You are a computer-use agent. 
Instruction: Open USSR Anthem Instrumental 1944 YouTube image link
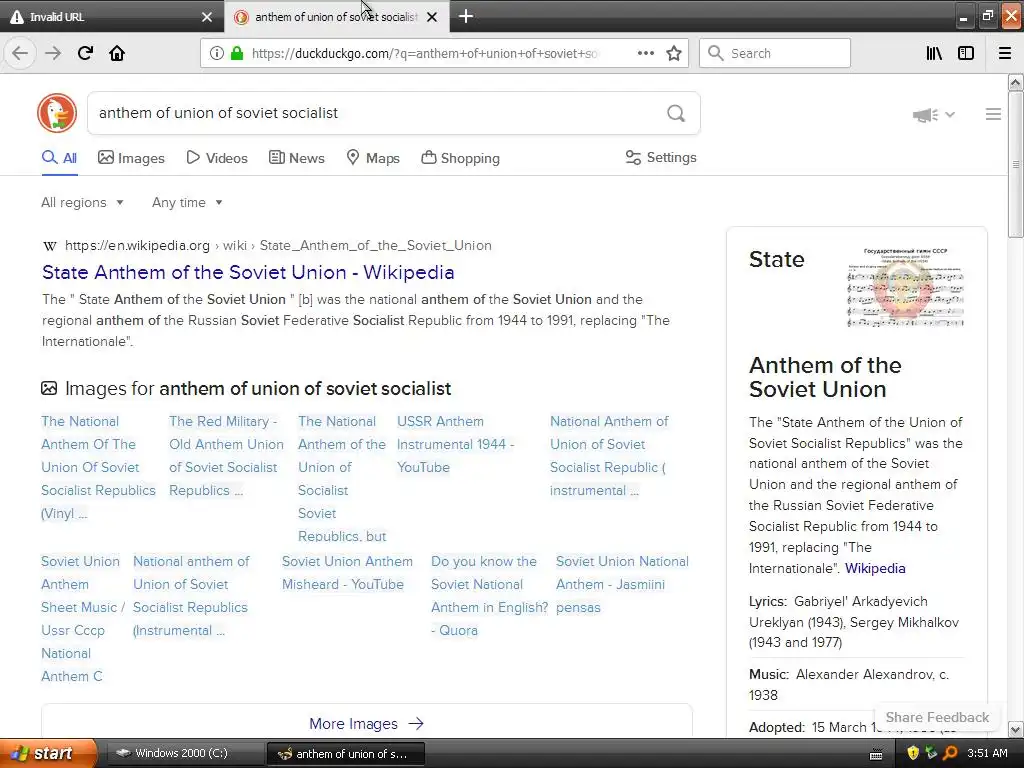tap(455, 444)
